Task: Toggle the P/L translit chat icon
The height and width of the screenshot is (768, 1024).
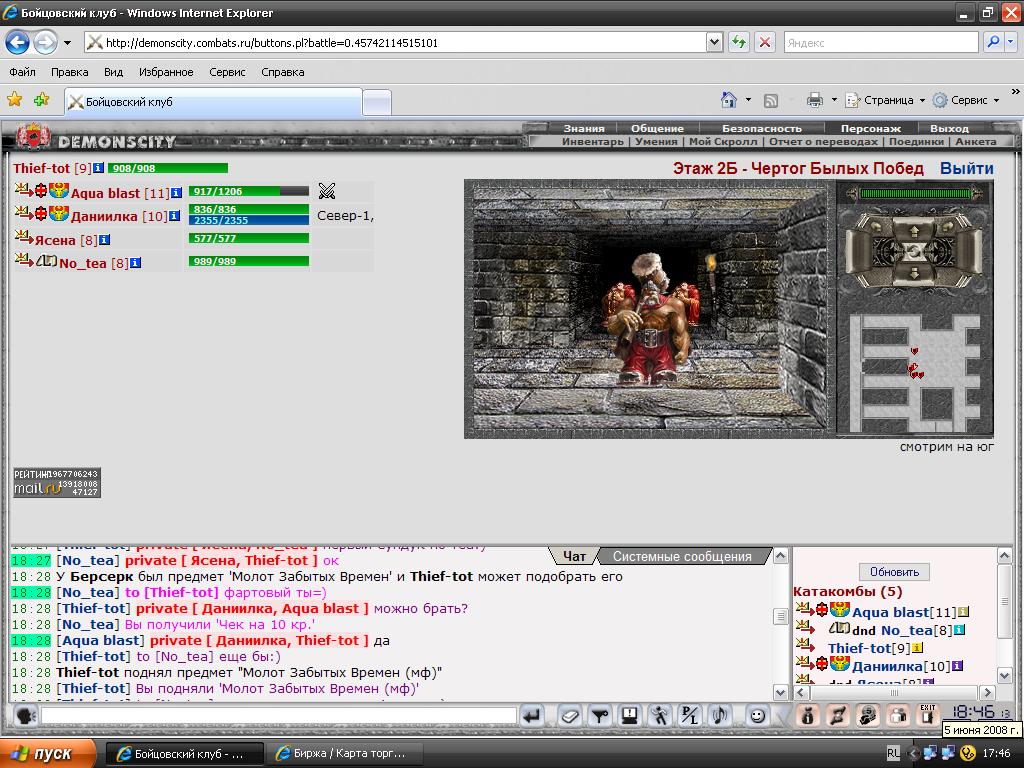Action: [x=690, y=716]
